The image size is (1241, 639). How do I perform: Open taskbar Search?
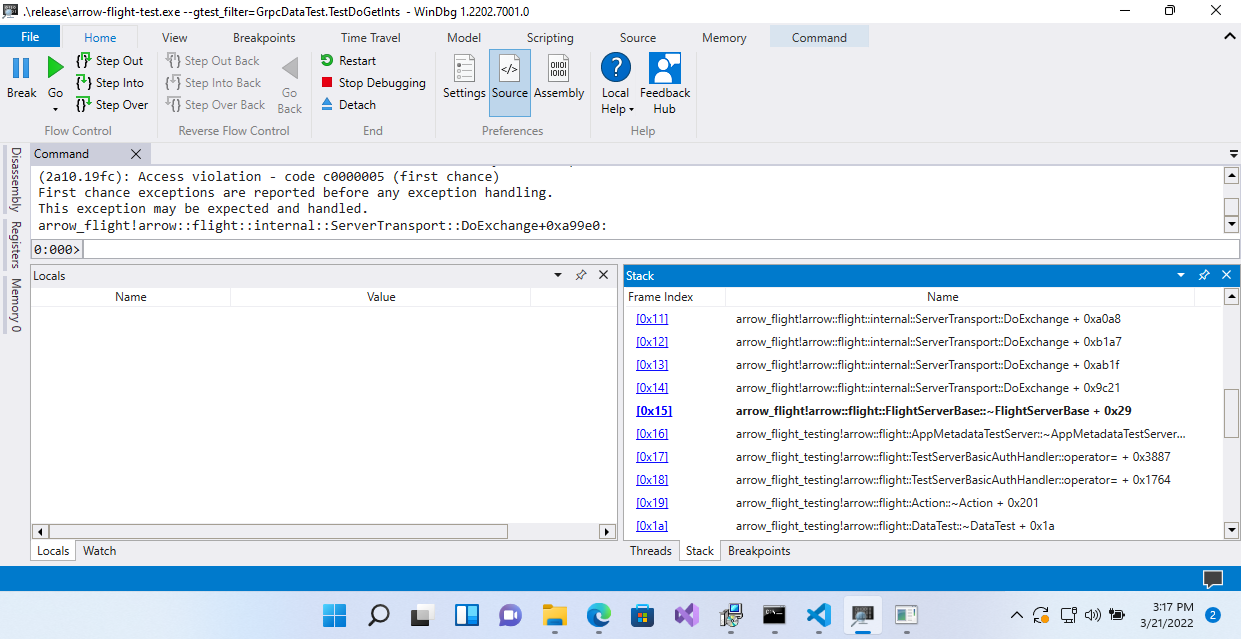[x=379, y=615]
